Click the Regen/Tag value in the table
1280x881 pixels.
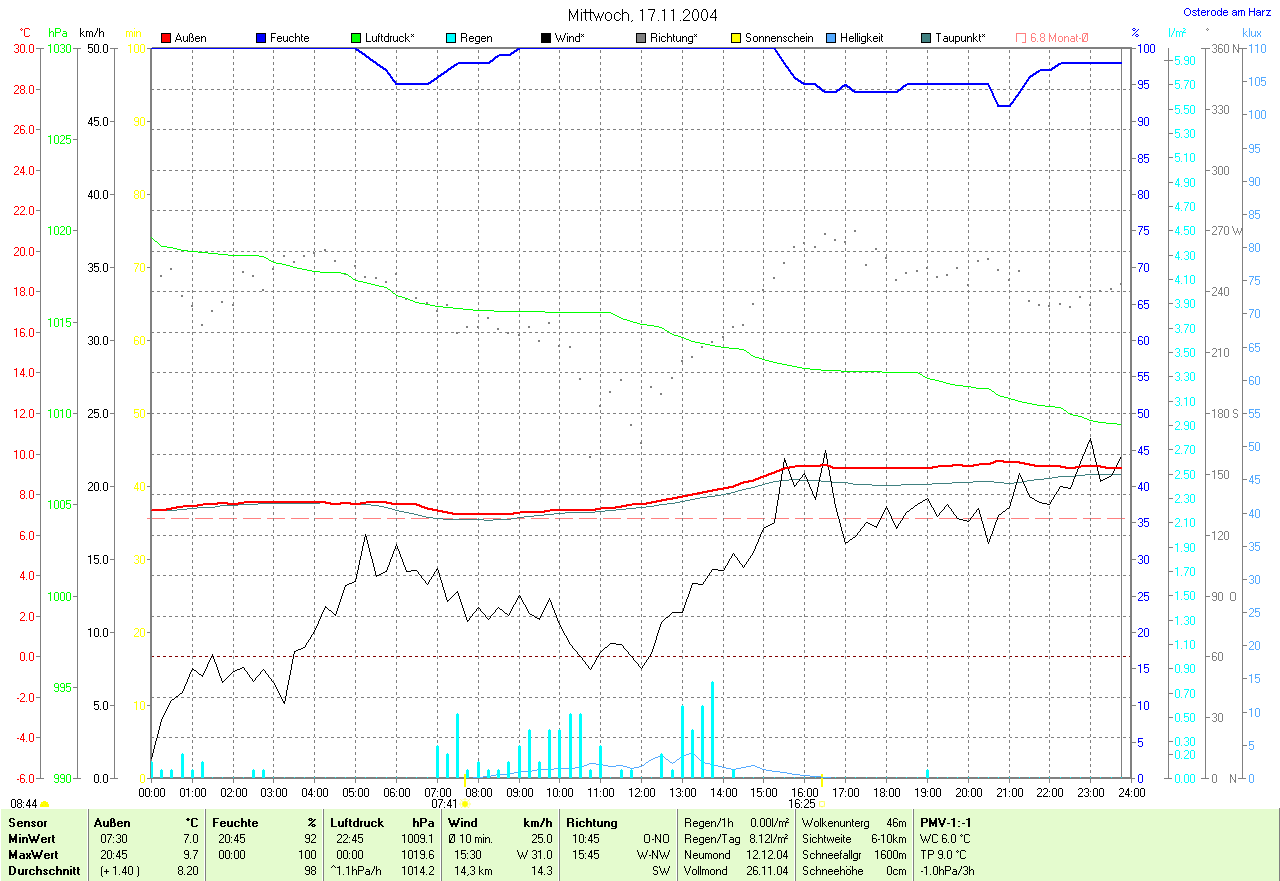click(x=769, y=839)
